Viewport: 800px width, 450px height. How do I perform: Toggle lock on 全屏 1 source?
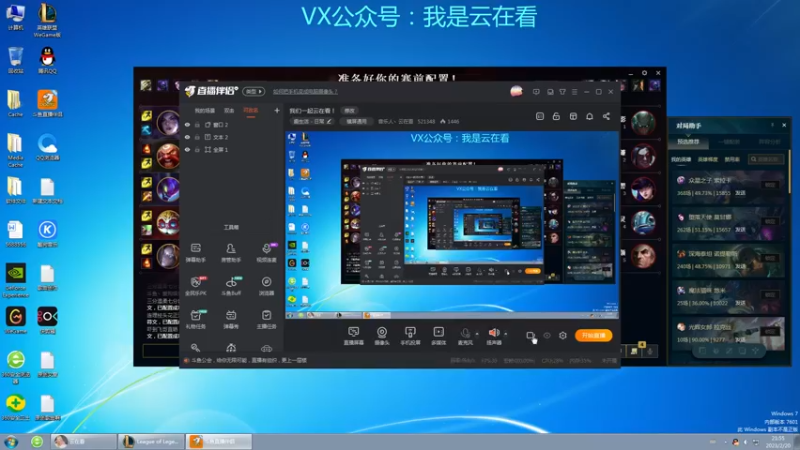click(197, 149)
